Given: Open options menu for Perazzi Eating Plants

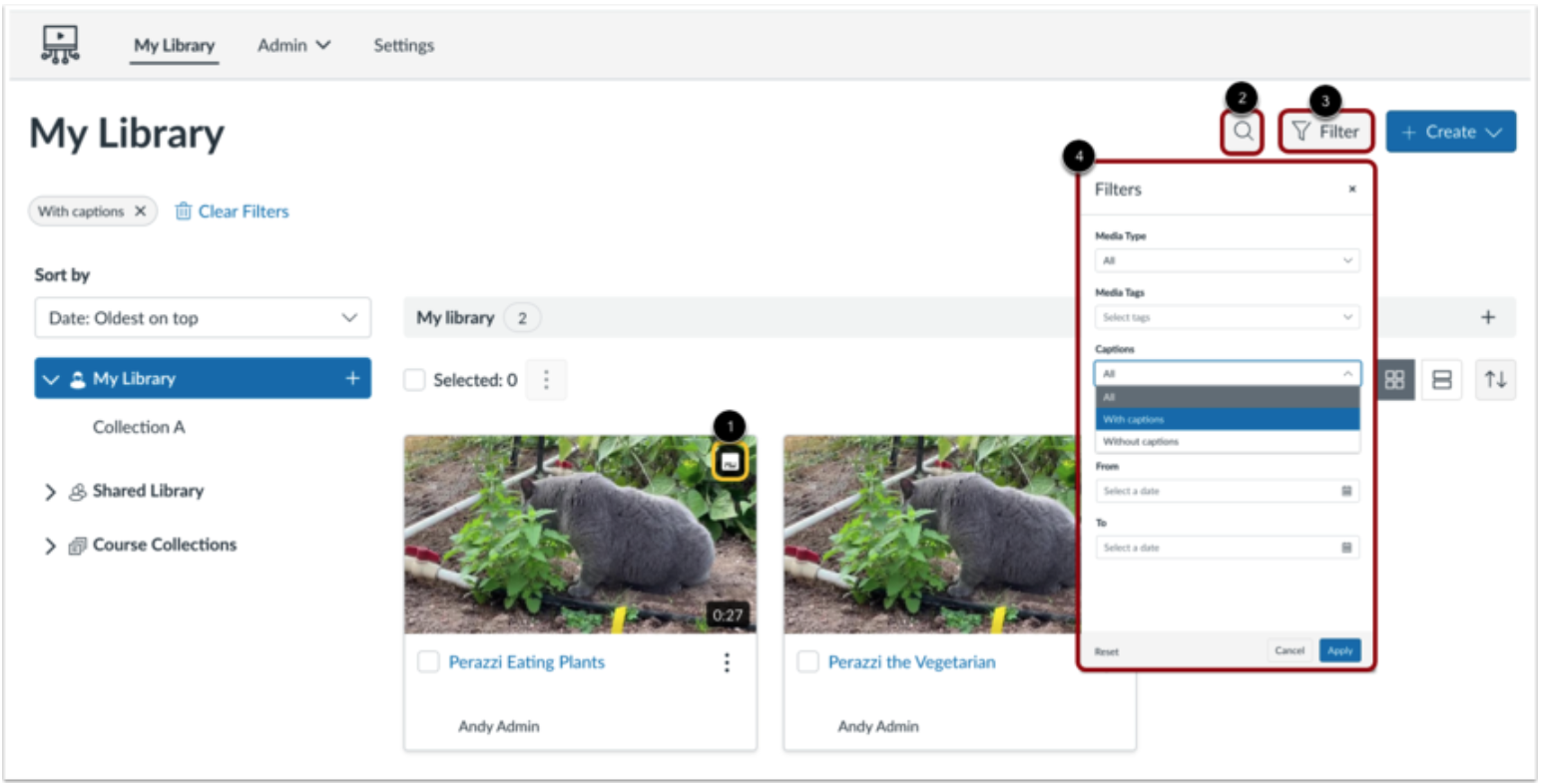Looking at the screenshot, I should [727, 662].
